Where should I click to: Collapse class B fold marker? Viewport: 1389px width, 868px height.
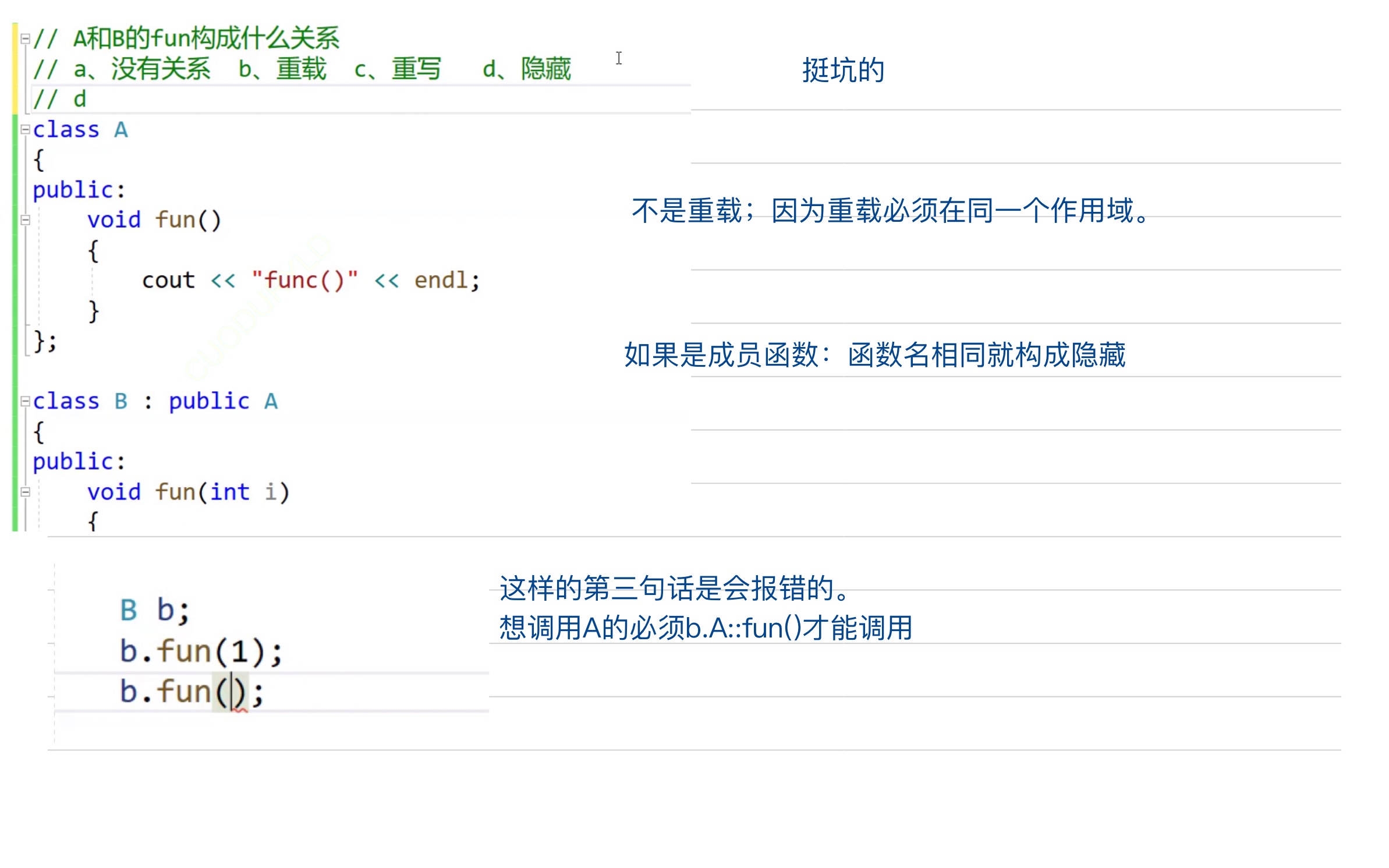pos(25,401)
